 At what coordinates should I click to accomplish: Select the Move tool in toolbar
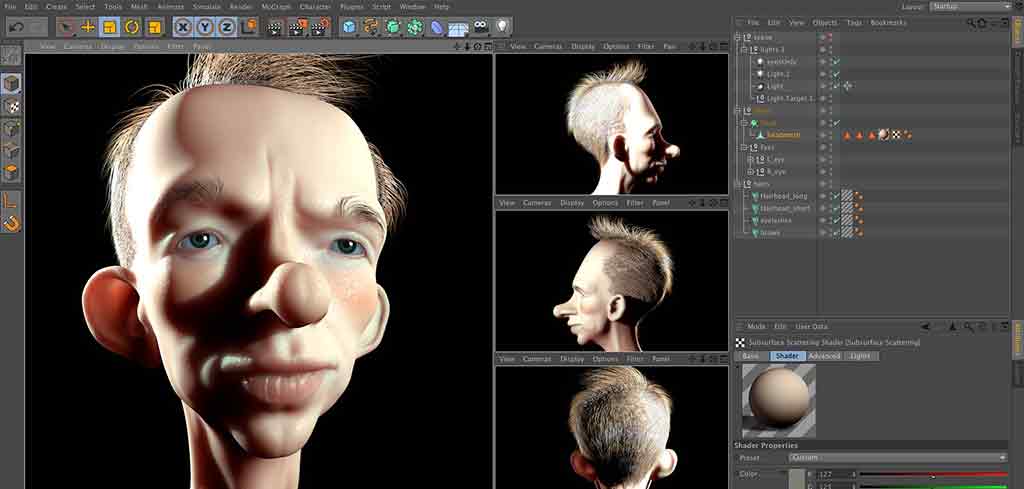coord(88,27)
